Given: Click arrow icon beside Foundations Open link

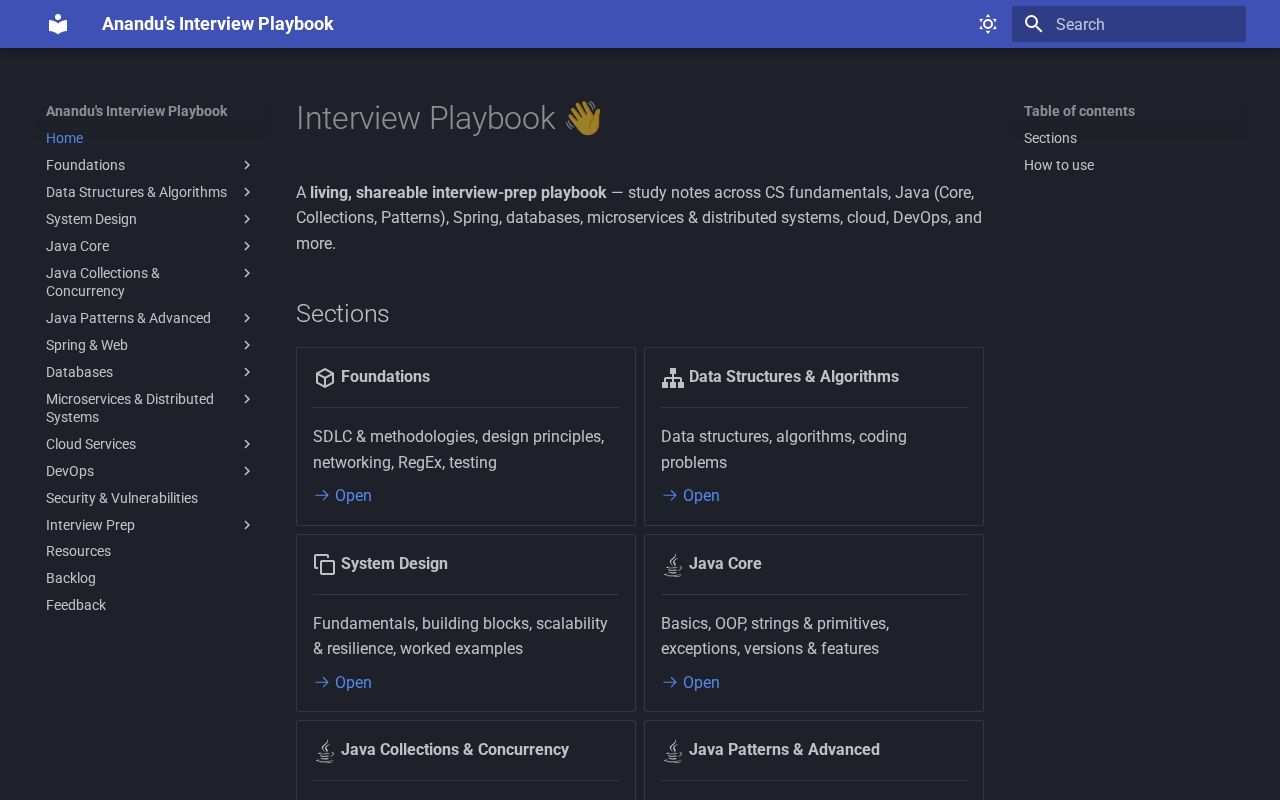Looking at the screenshot, I should tap(322, 495).
